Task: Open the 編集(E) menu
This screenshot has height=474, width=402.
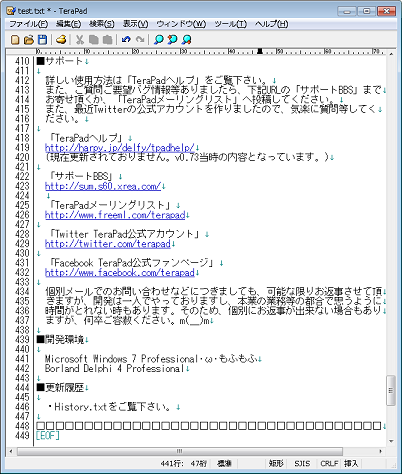Action: click(68, 24)
